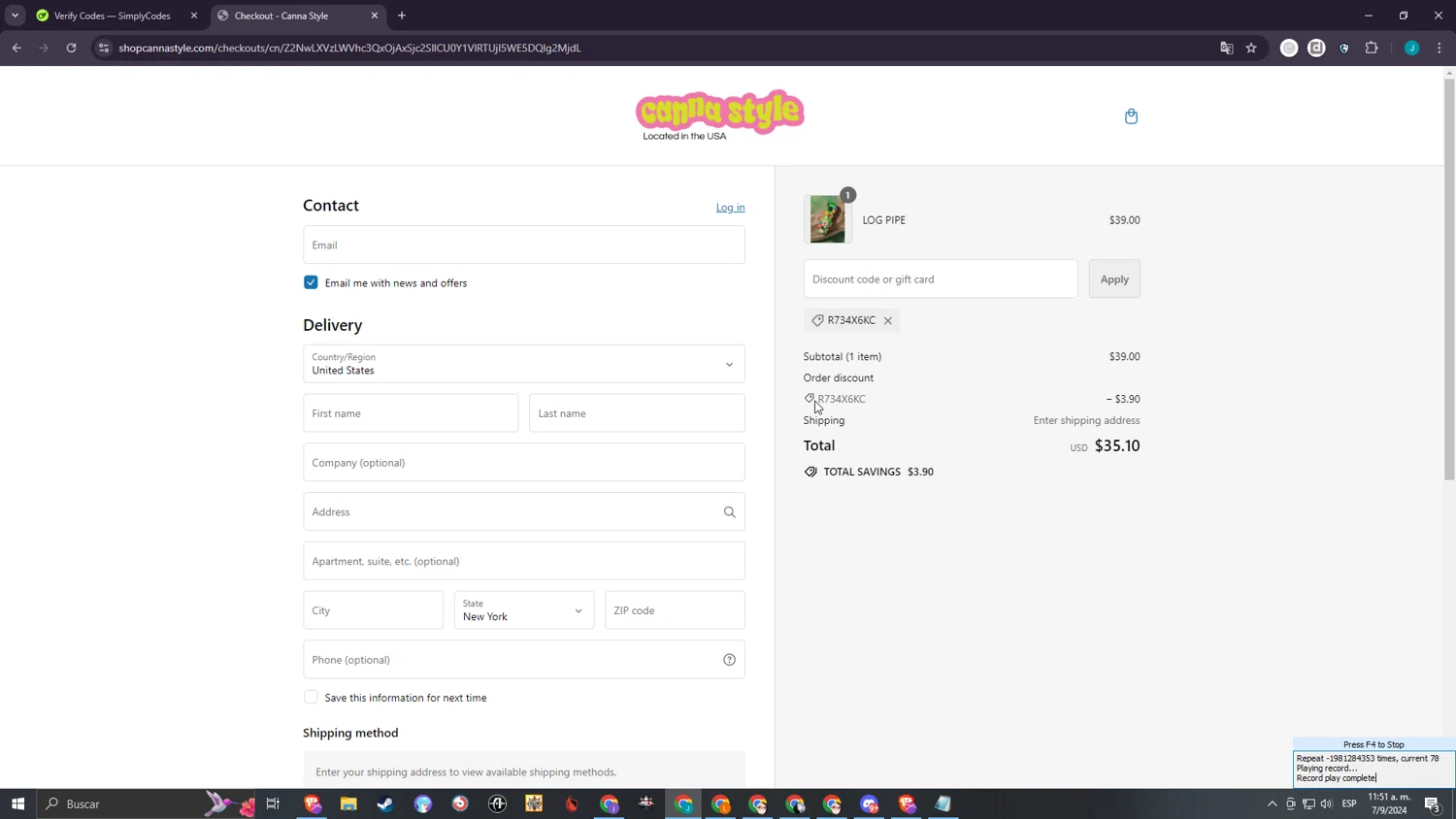The image size is (1456, 819).
Task: Show hidden system tray icons
Action: (1273, 803)
